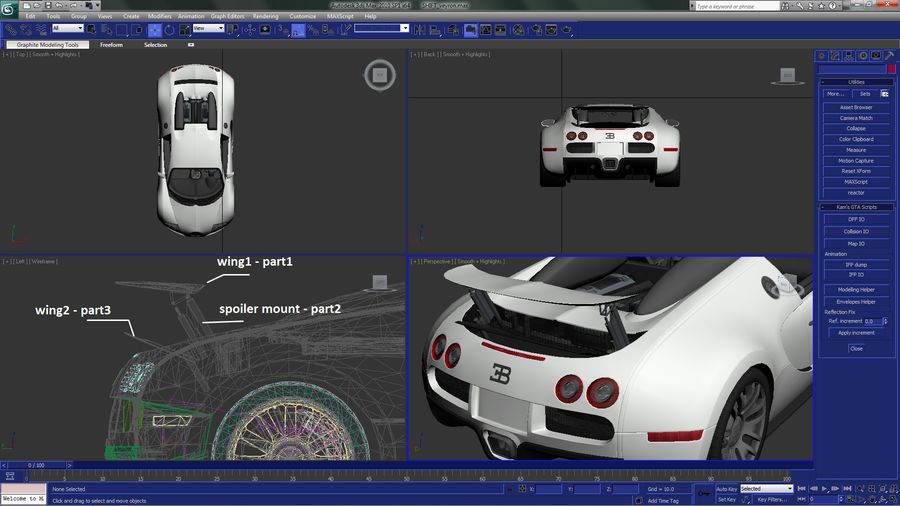Click the Reset XForm button
900x506 pixels.
click(x=856, y=171)
